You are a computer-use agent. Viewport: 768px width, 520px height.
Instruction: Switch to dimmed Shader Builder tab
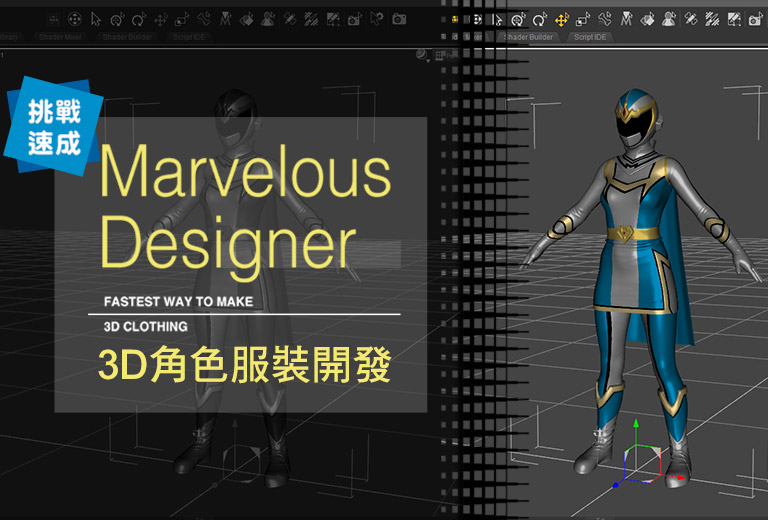(127, 37)
